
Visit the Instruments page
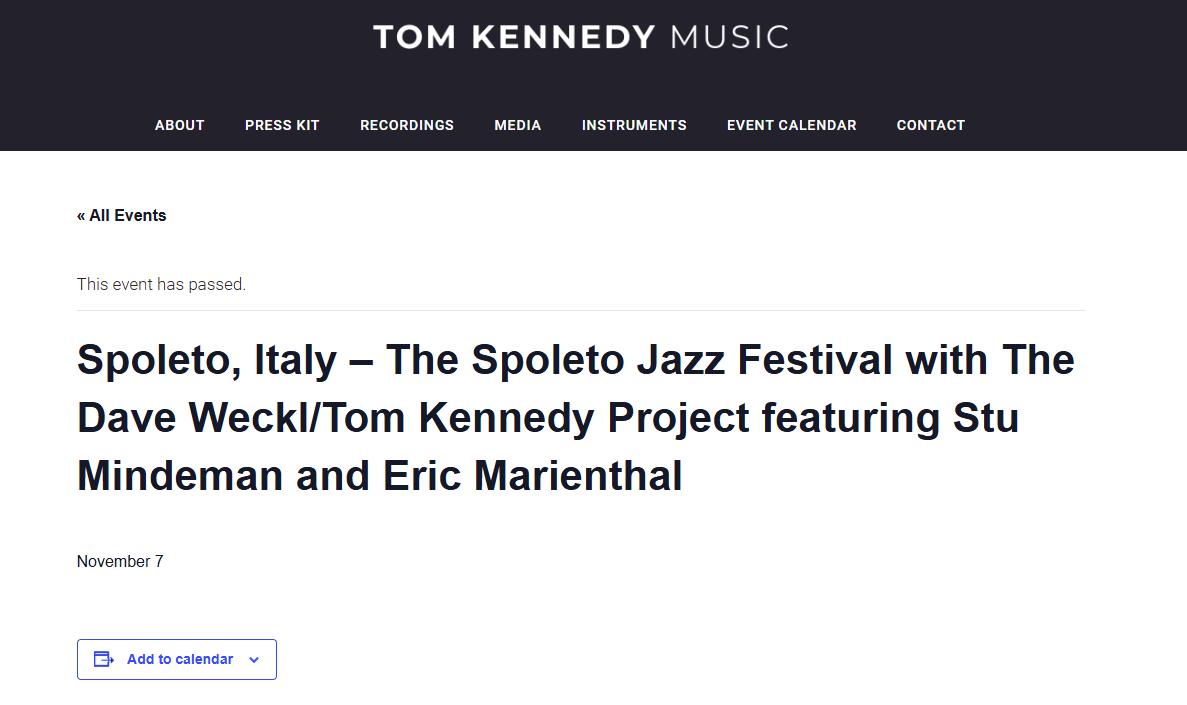click(634, 125)
